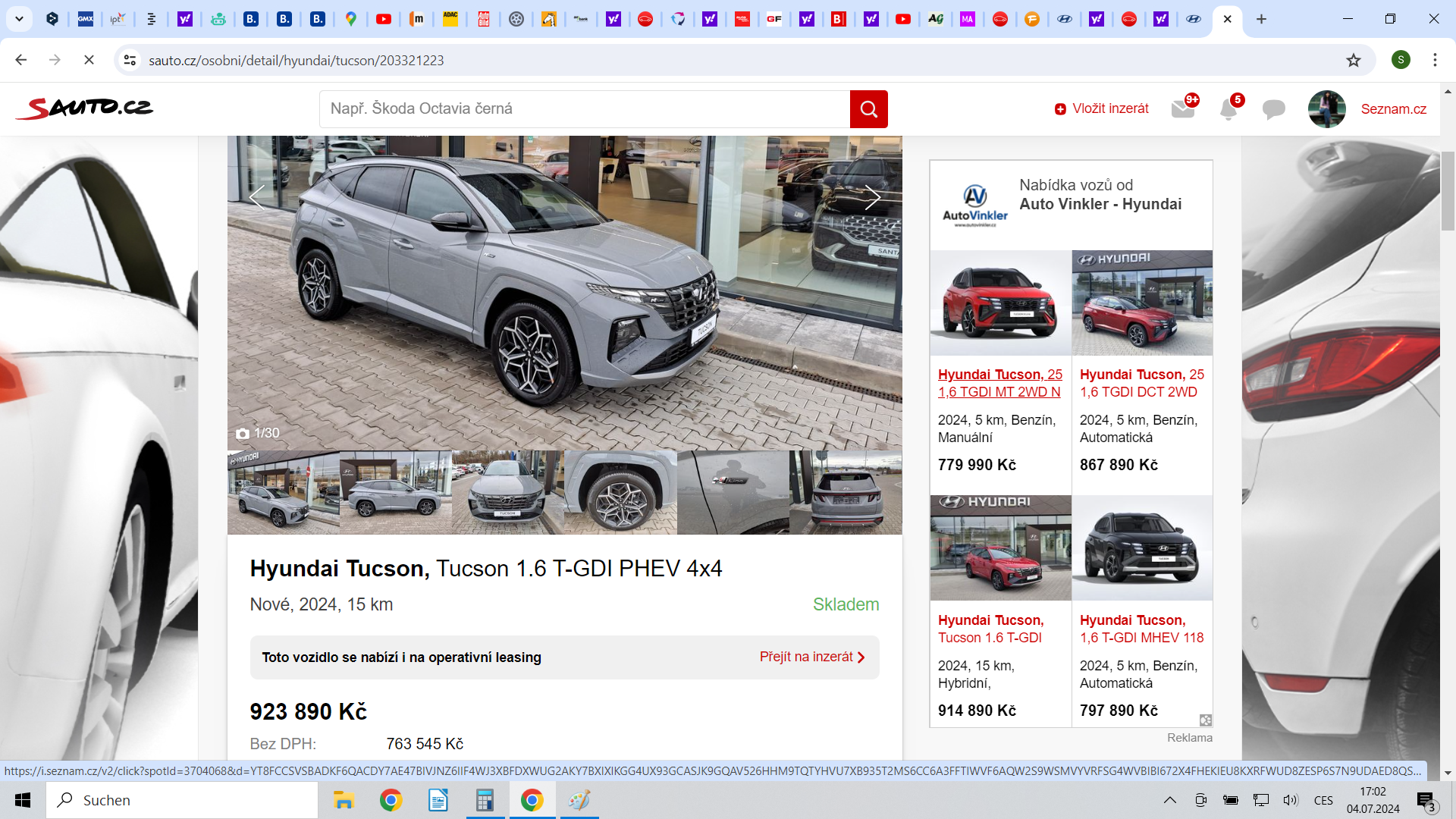Select the side badge detail thumbnail
Viewport: 1456px width, 819px height.
[733, 493]
